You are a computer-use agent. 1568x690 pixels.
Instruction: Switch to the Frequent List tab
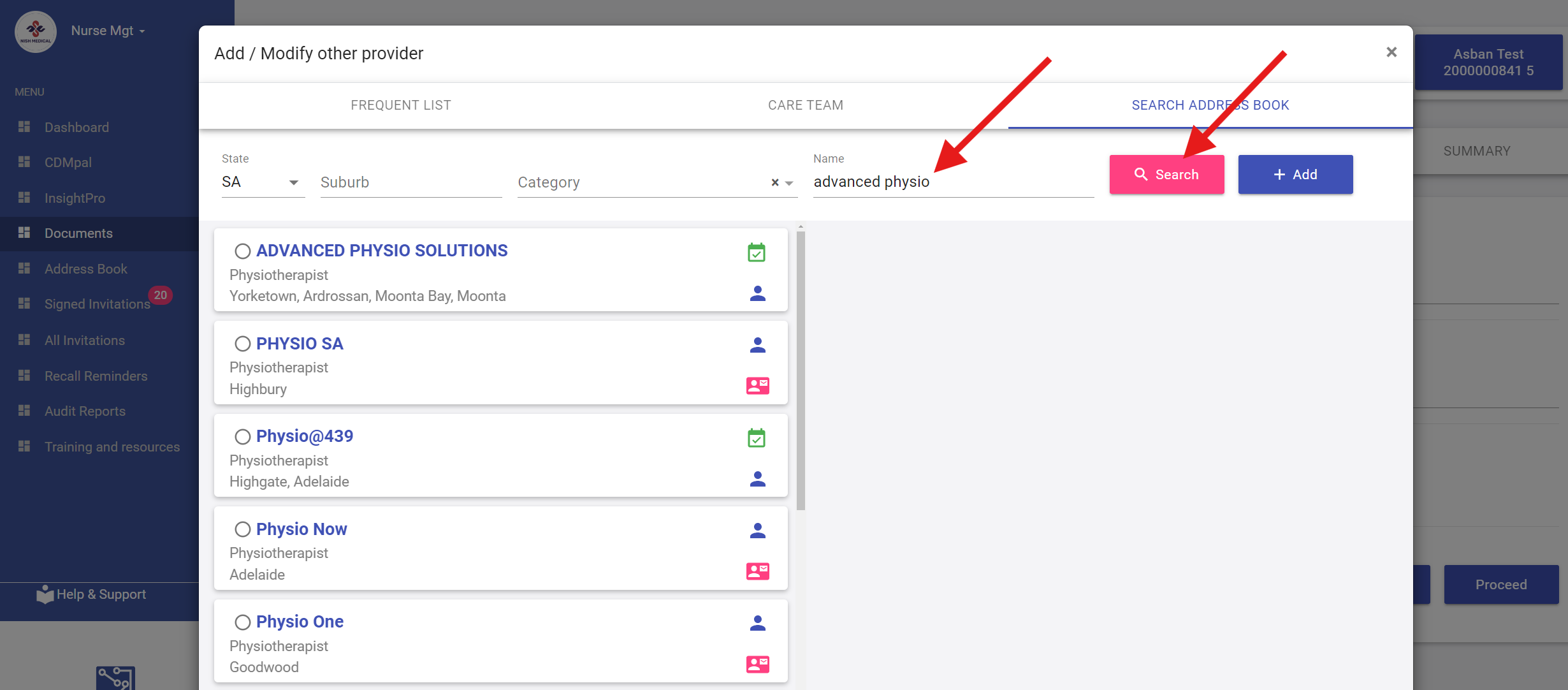(x=401, y=105)
